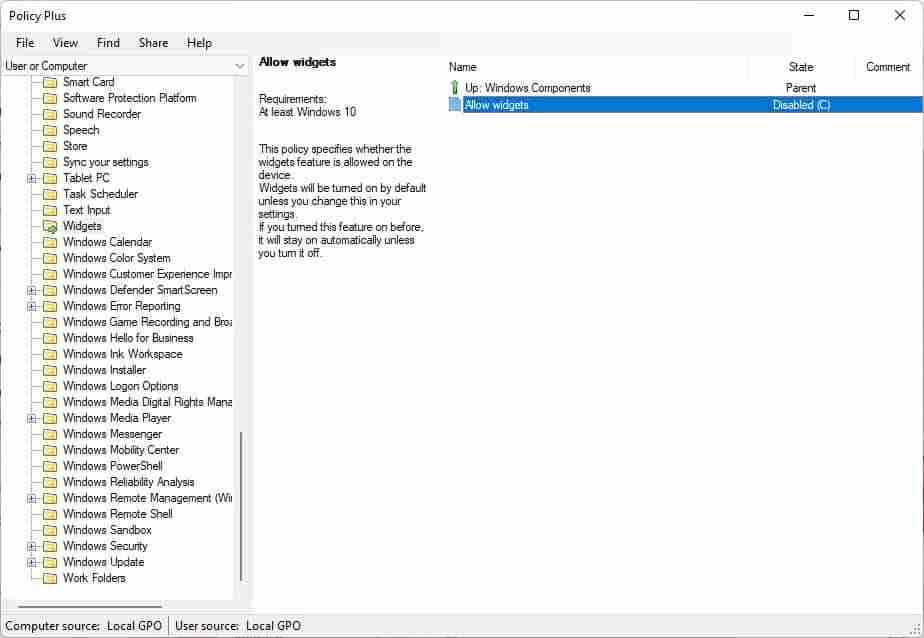Viewport: 924px width, 638px height.
Task: Click the Smart Card folder icon
Action: 50,82
